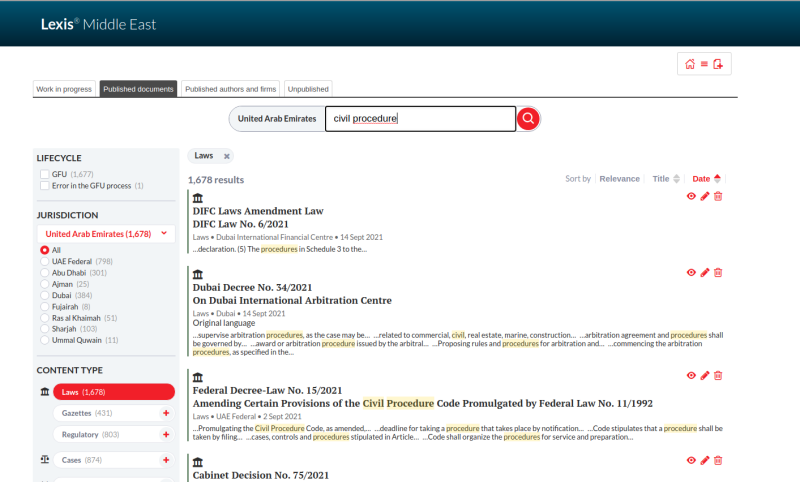Edit Federal Decree-Law No. 15/2021 pencil icon

705,375
